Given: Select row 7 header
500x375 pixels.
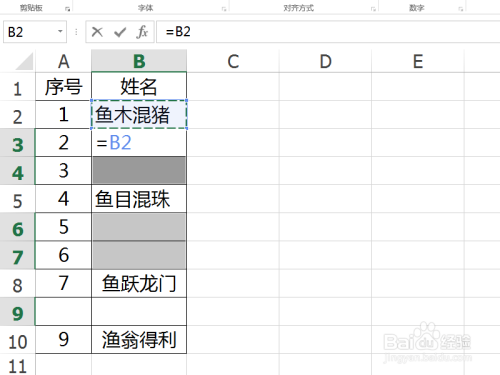Looking at the screenshot, I should (17, 255).
